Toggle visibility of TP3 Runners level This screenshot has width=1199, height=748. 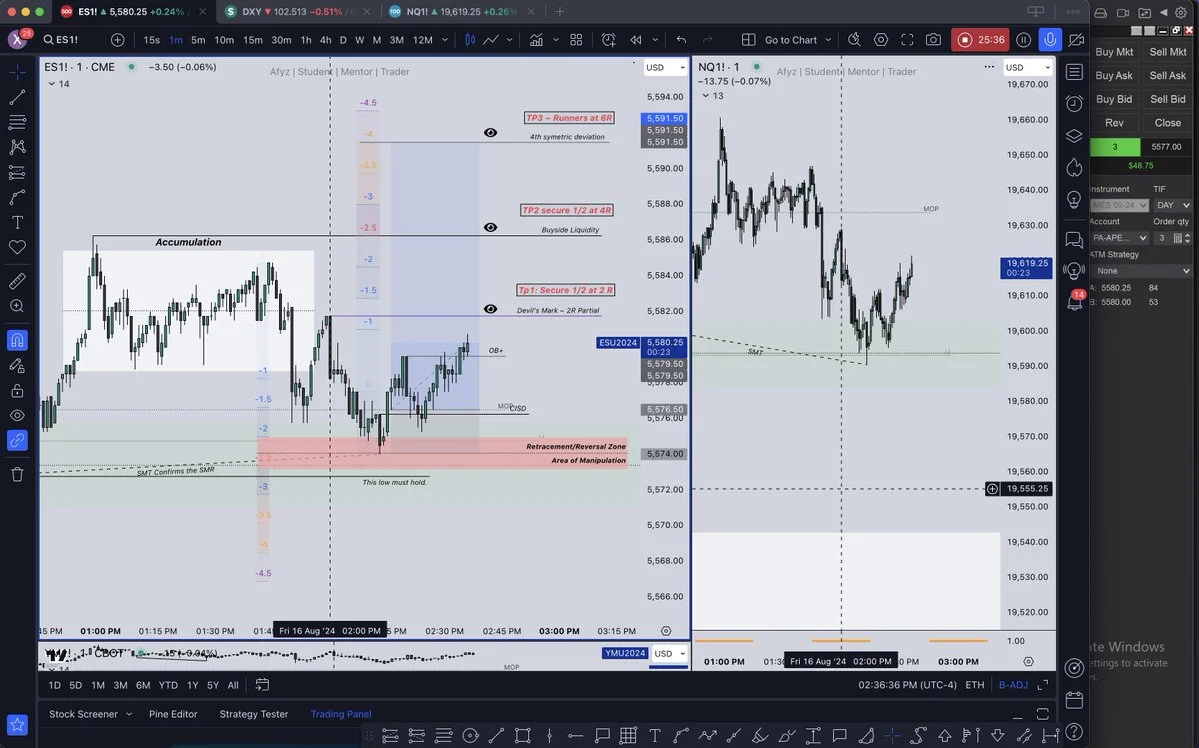pos(490,132)
